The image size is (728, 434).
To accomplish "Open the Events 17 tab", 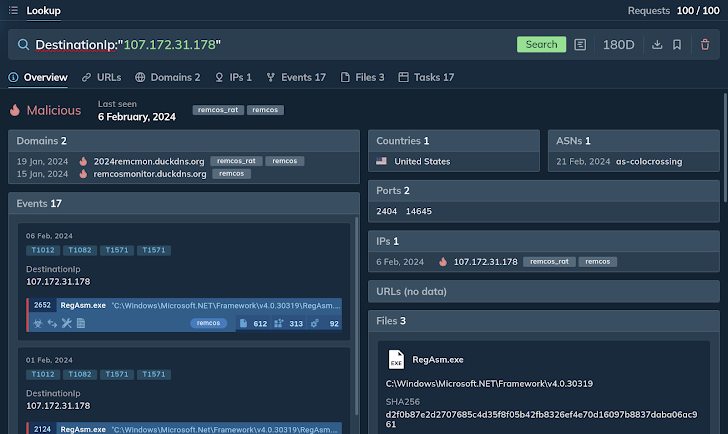I will (296, 77).
